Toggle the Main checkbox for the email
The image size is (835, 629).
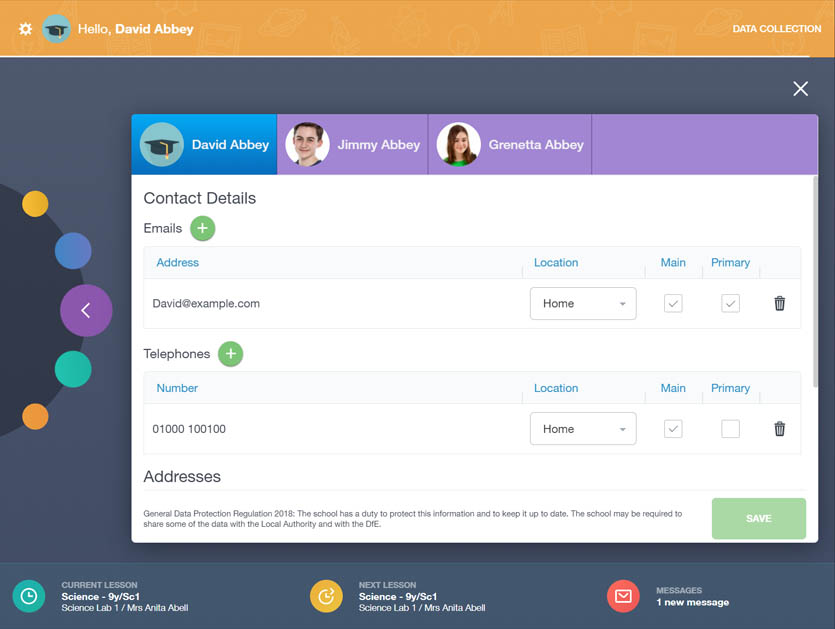(673, 304)
